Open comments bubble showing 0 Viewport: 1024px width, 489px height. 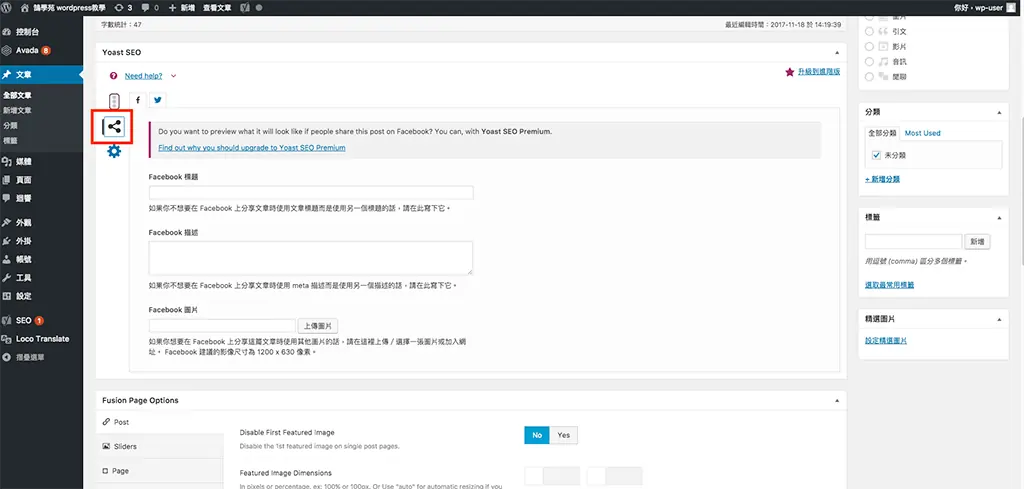149,8
